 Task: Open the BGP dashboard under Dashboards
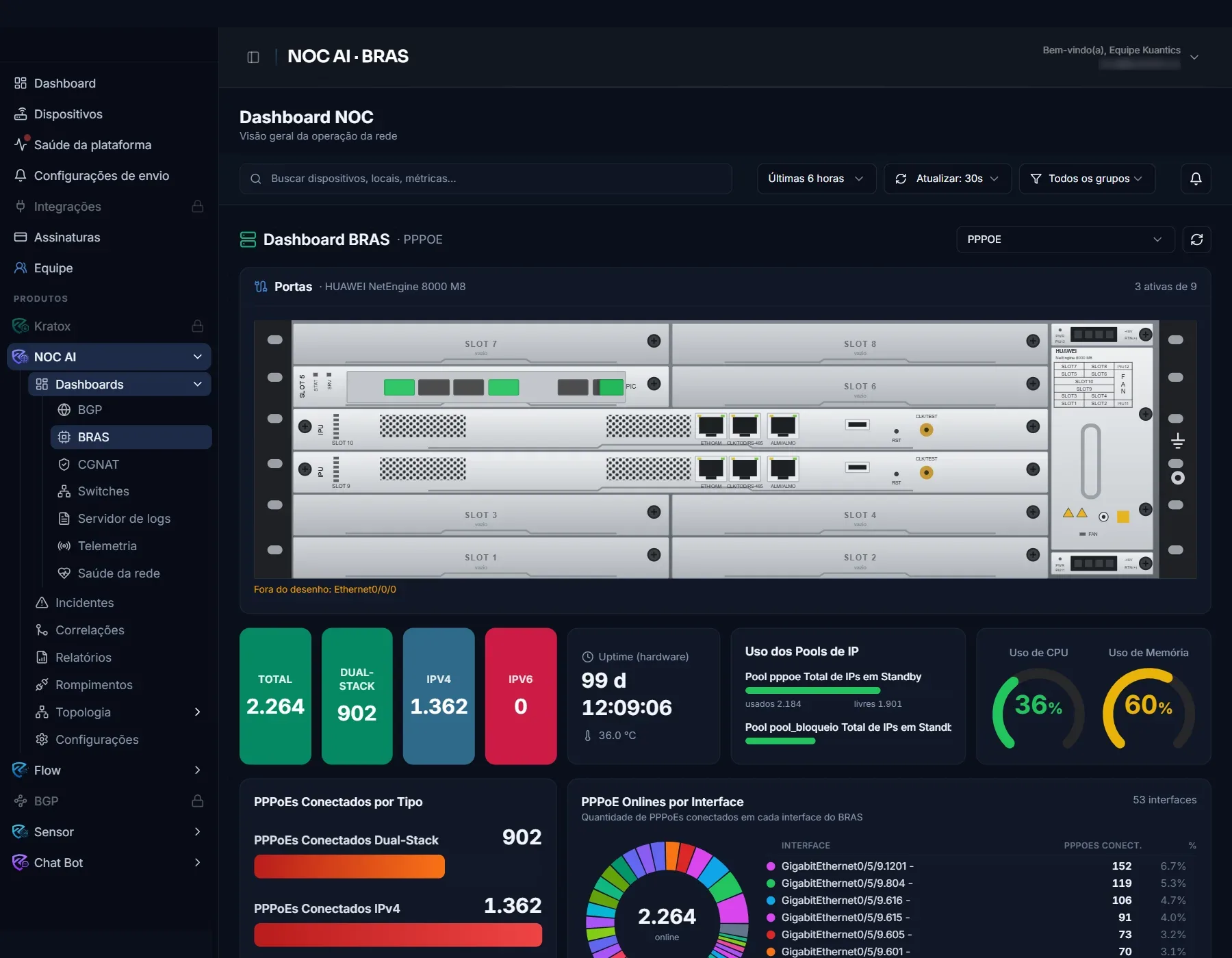[x=131, y=410]
